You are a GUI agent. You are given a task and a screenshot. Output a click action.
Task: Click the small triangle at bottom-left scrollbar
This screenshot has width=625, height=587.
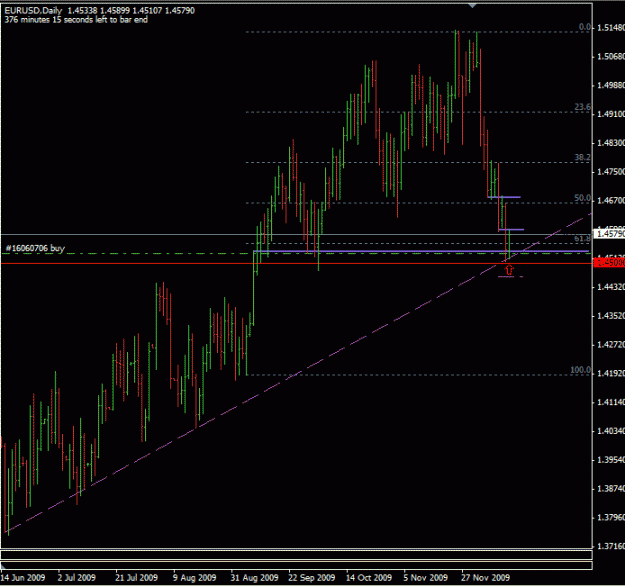[3, 566]
